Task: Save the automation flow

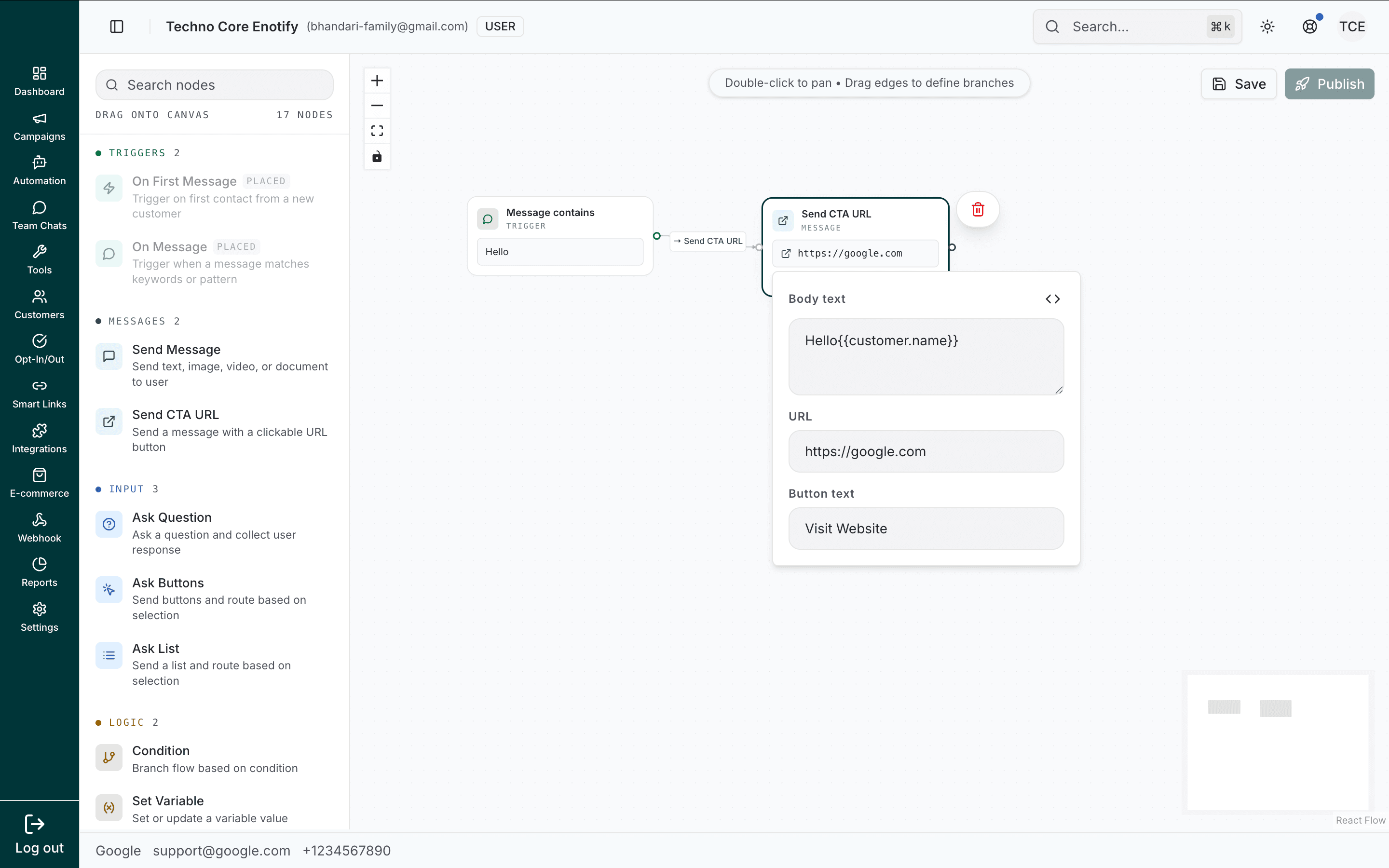Action: [1239, 84]
